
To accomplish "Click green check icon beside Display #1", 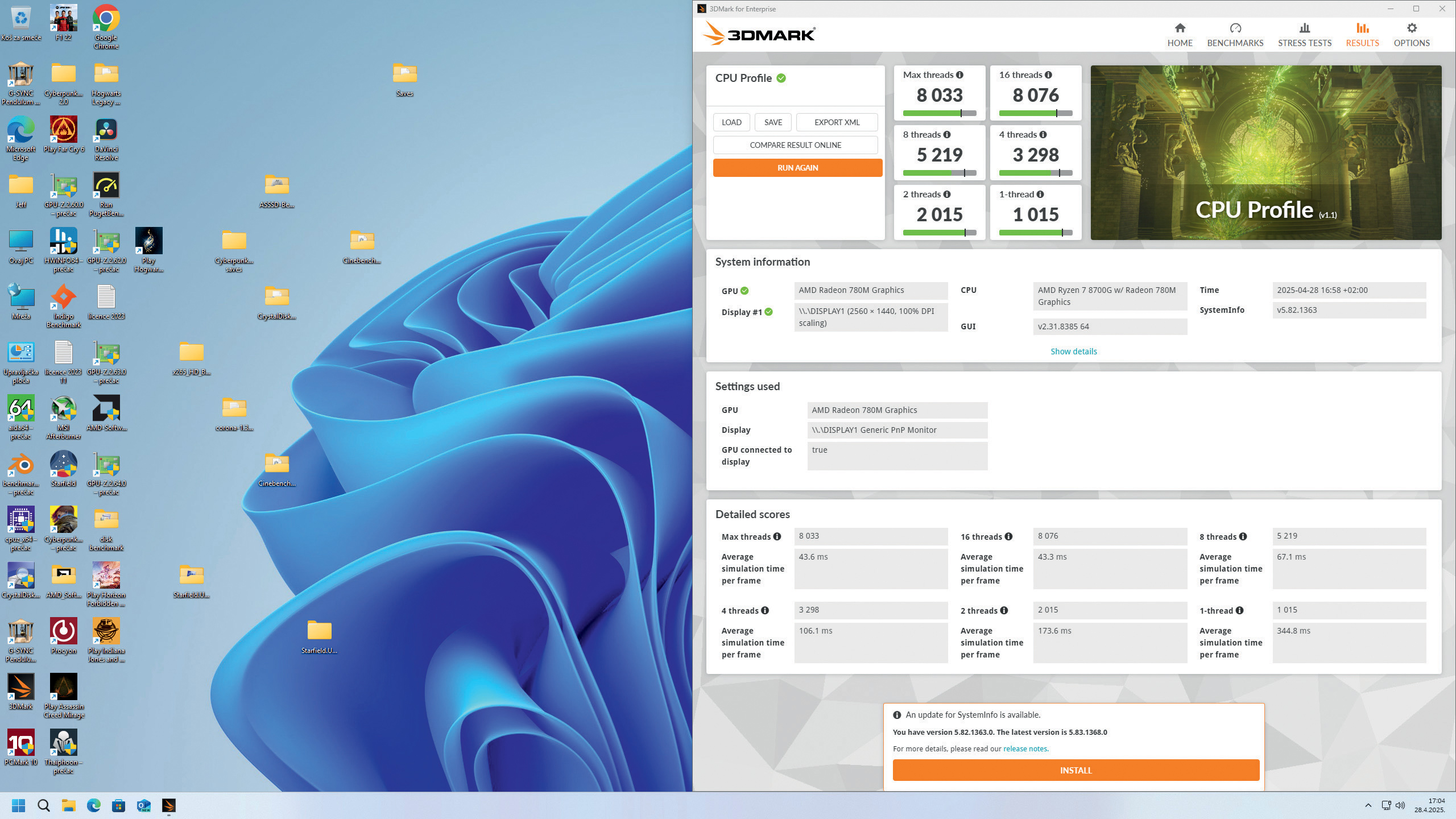I will click(x=768, y=312).
